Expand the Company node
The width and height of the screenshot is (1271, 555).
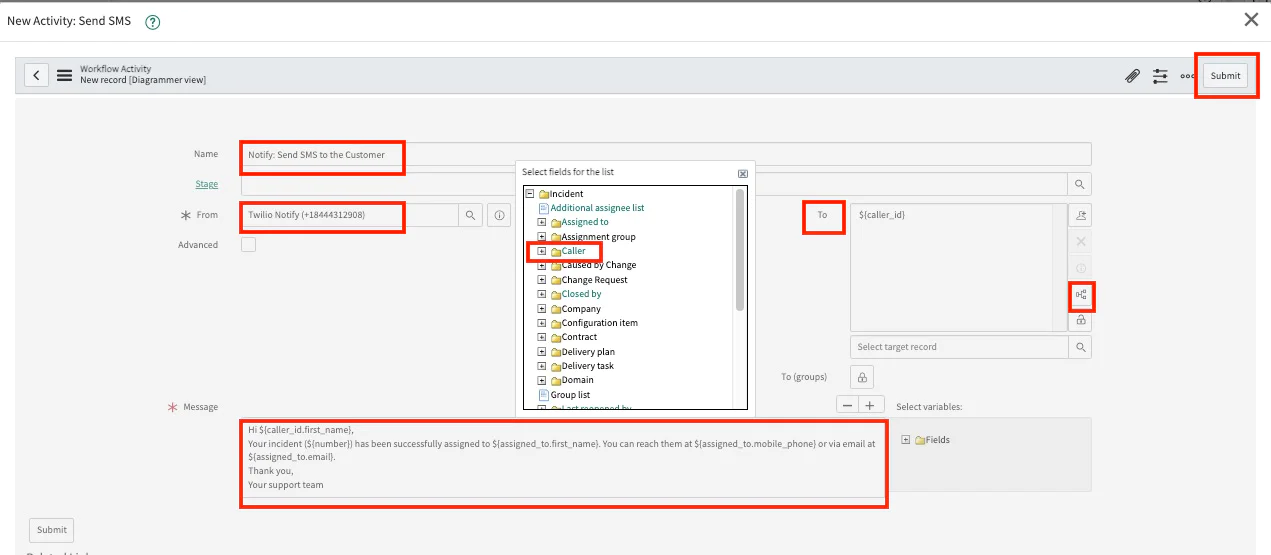(542, 309)
